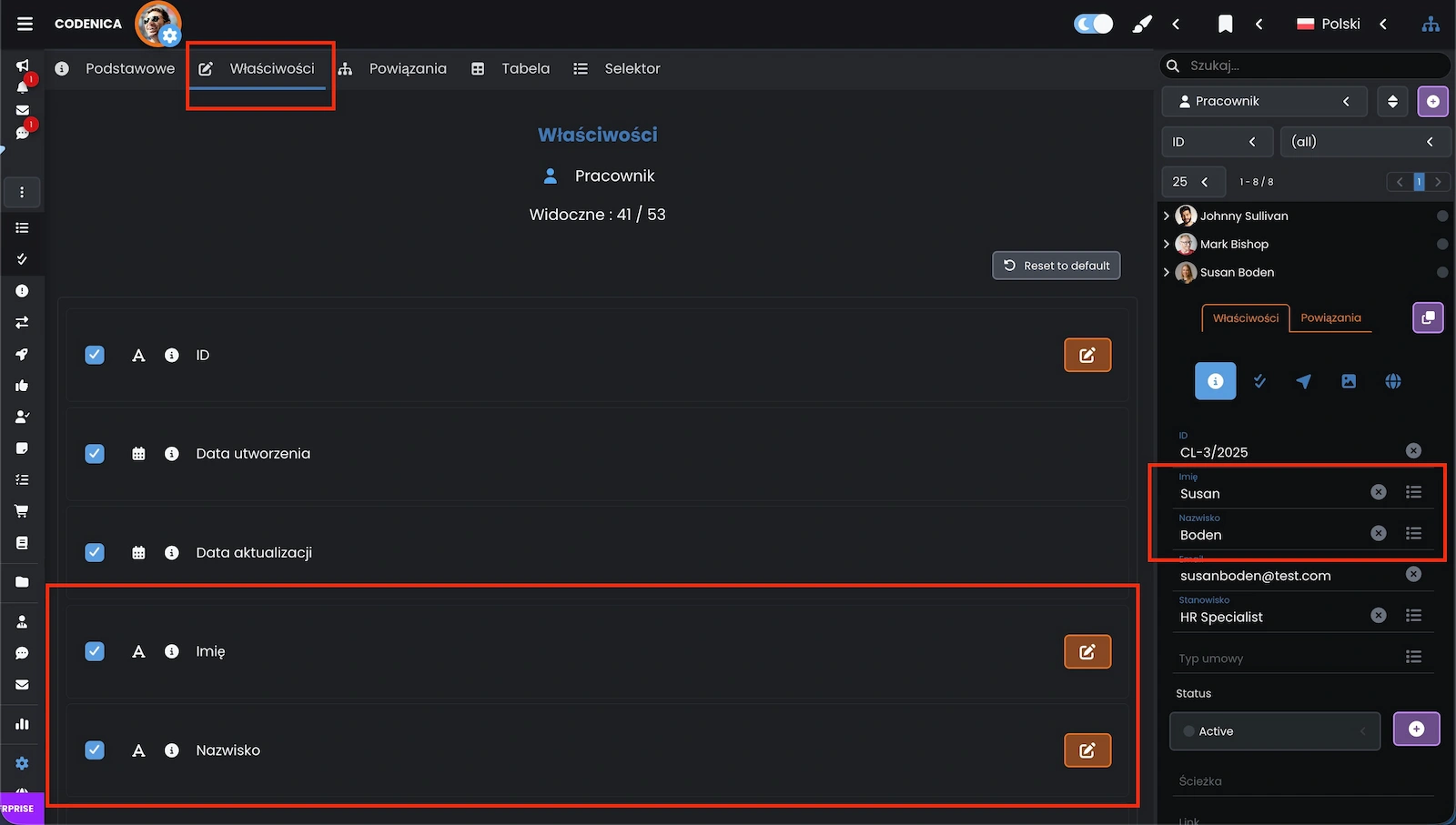1456x825 pixels.
Task: Select the image tab icon in details panel
Action: (x=1349, y=381)
